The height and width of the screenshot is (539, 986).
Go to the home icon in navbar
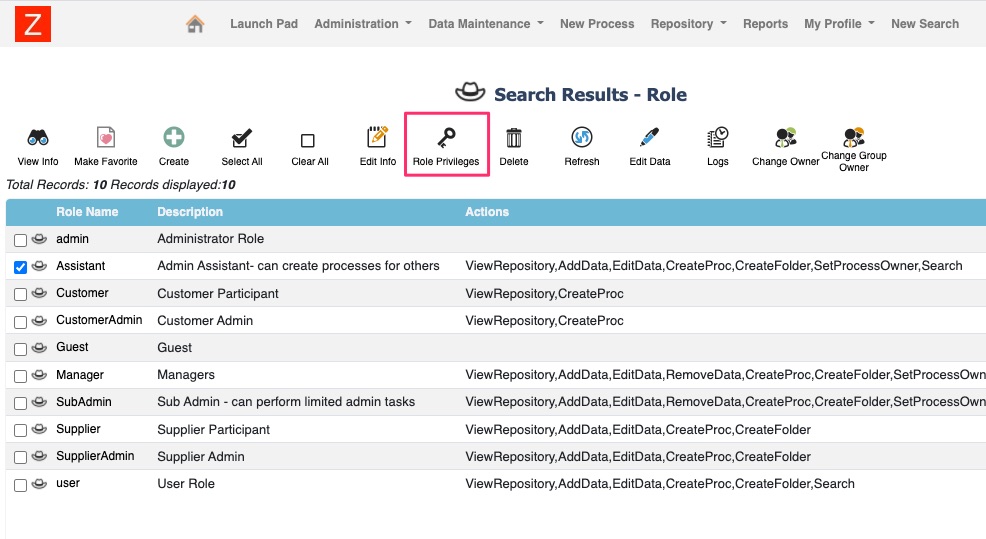tap(195, 24)
